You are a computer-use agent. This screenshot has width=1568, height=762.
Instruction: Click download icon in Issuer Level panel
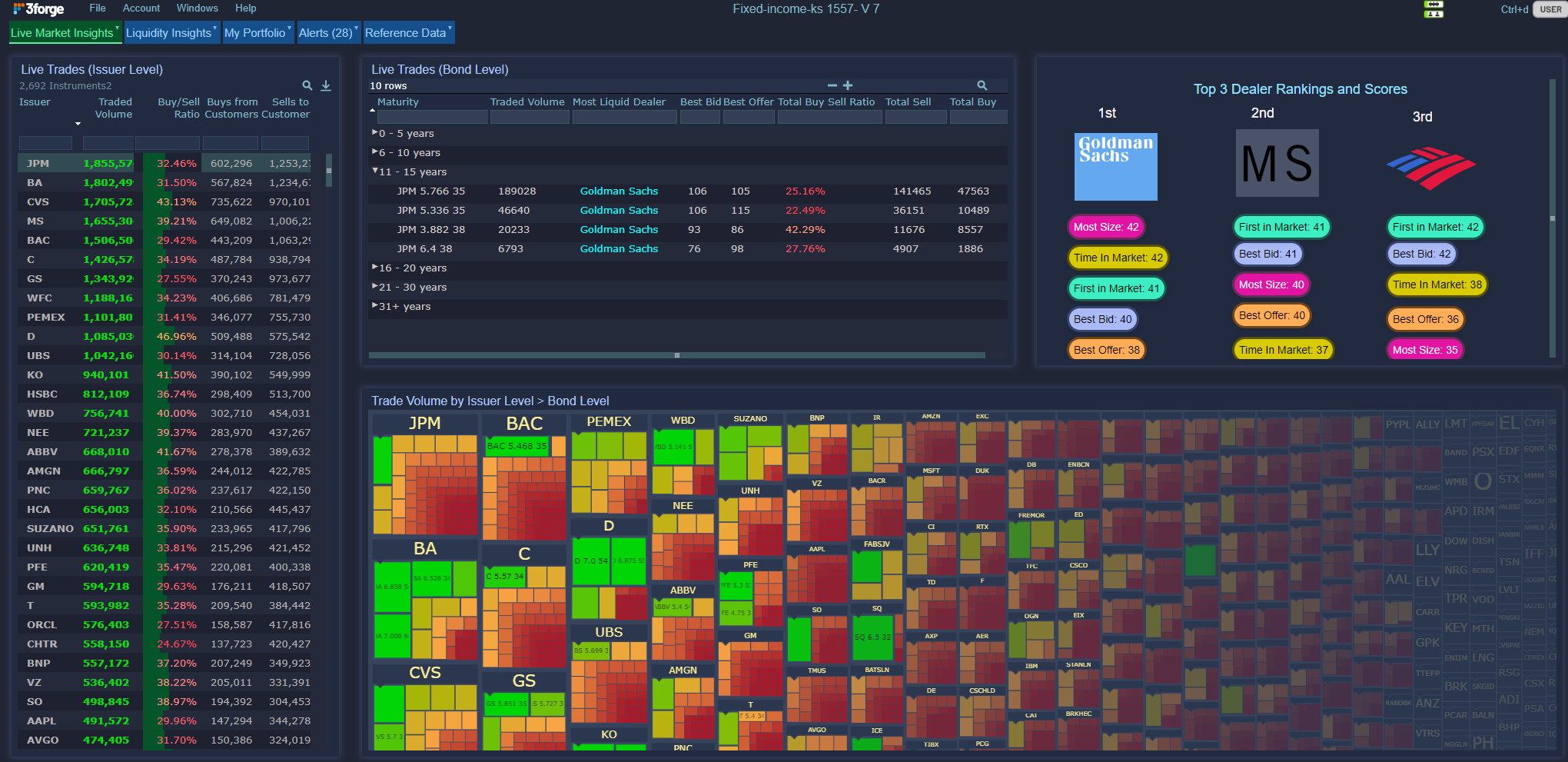(326, 85)
